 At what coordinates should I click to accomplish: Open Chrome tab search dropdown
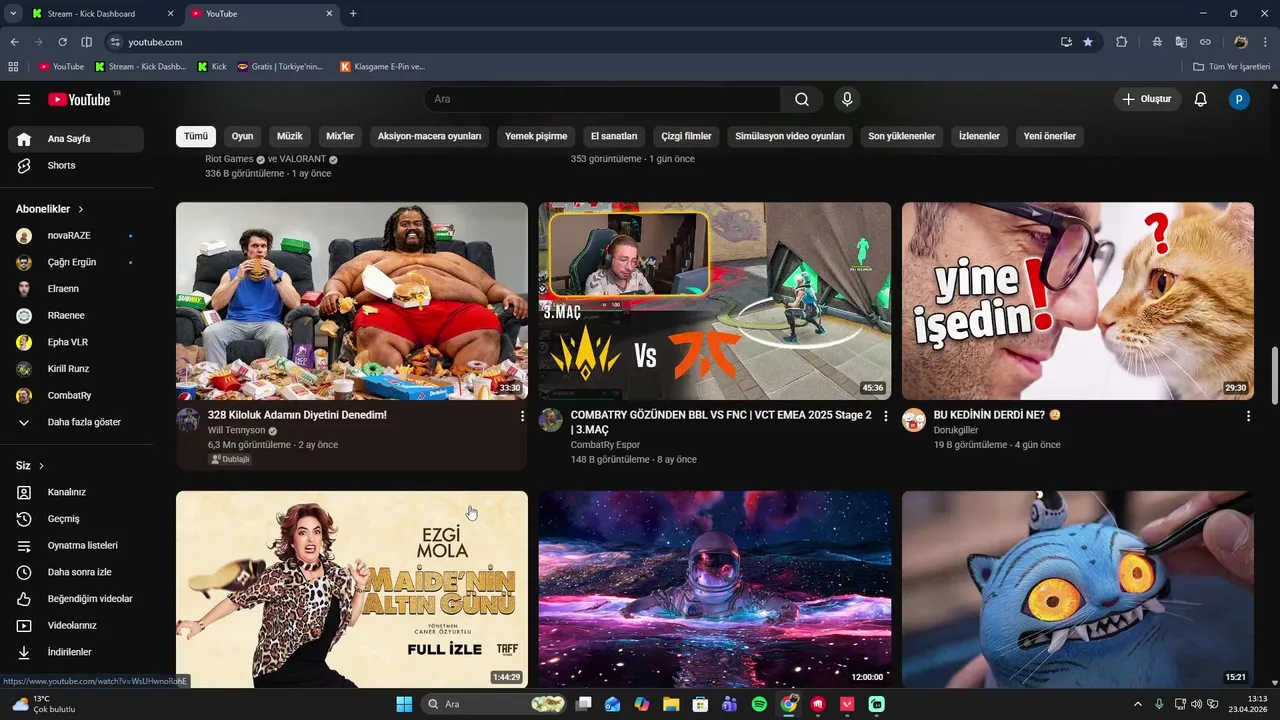(x=13, y=14)
